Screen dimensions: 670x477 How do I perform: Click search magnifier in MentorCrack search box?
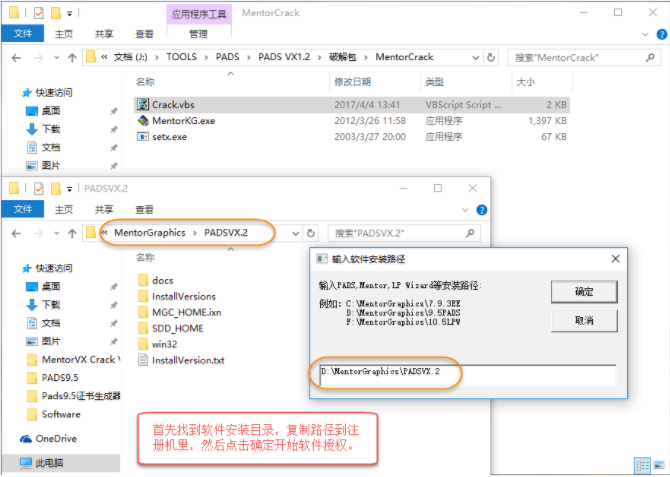tap(650, 57)
